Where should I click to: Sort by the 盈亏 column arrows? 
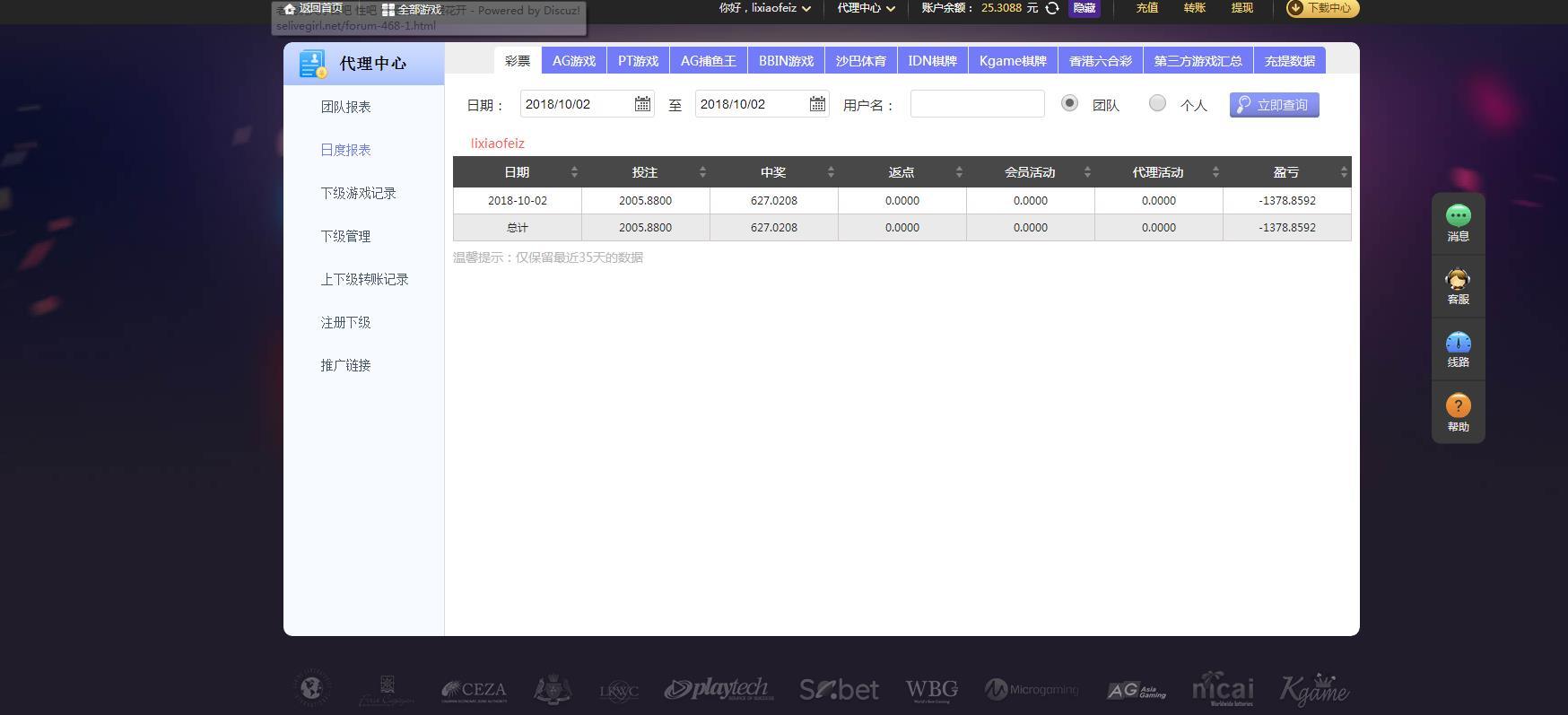click(1344, 172)
